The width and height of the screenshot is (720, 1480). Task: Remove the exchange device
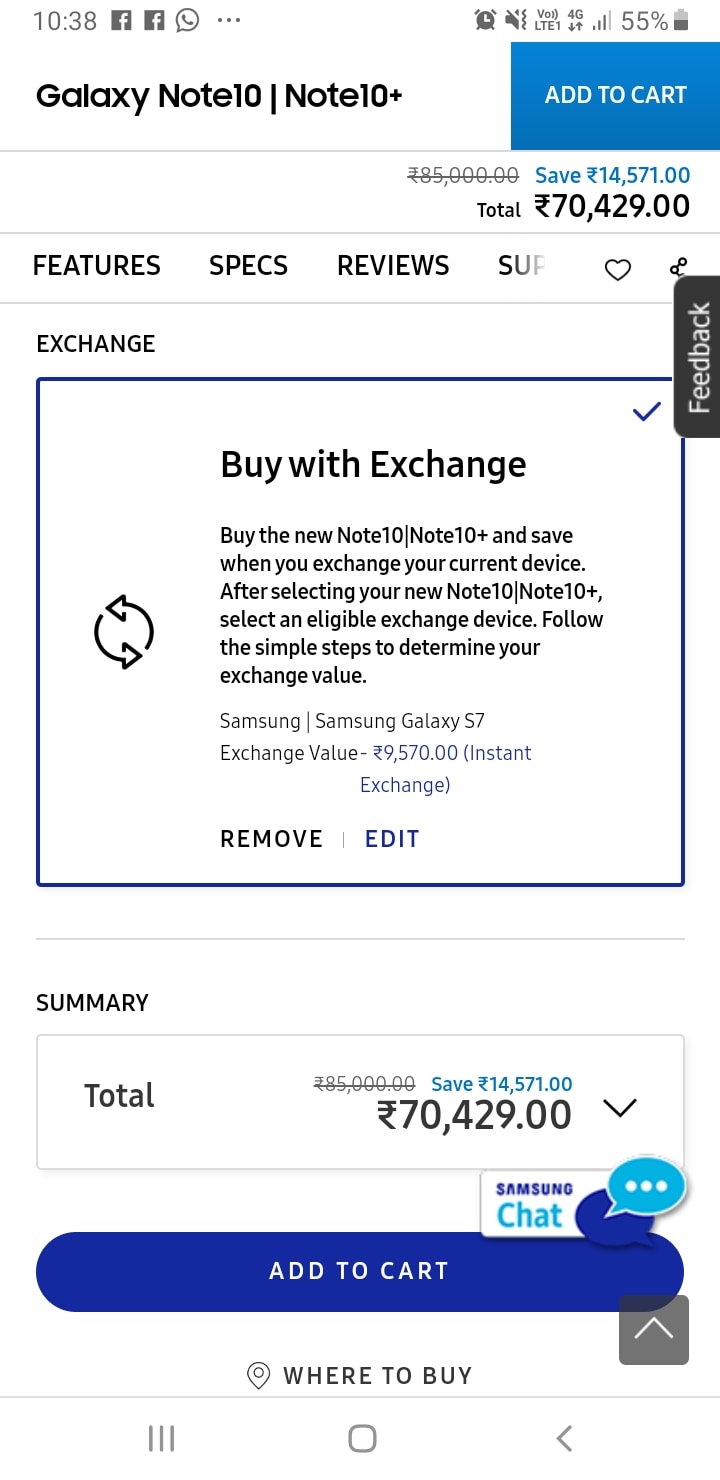[271, 839]
